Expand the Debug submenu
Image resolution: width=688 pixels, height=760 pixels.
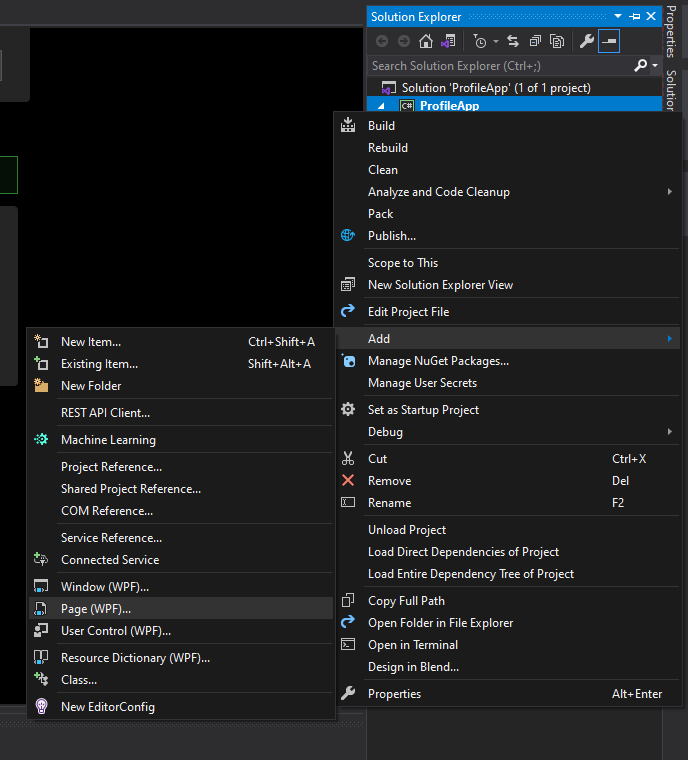(x=508, y=432)
